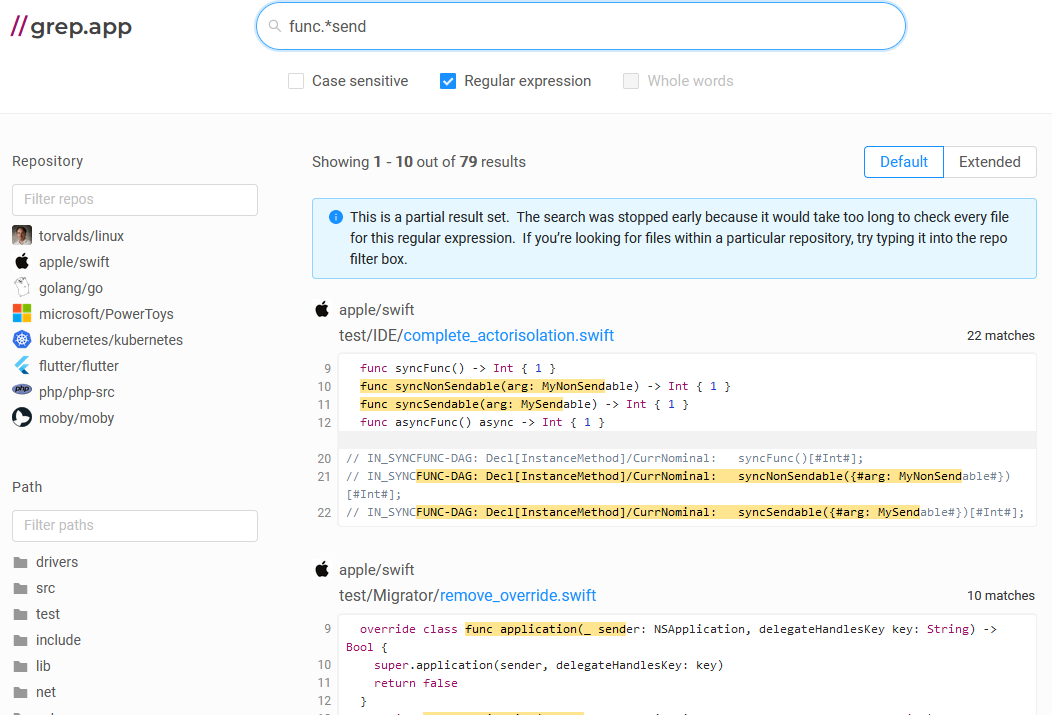Filter by kubernetes/kubernetes repository
This screenshot has width=1052, height=715.
pyautogui.click(x=111, y=340)
